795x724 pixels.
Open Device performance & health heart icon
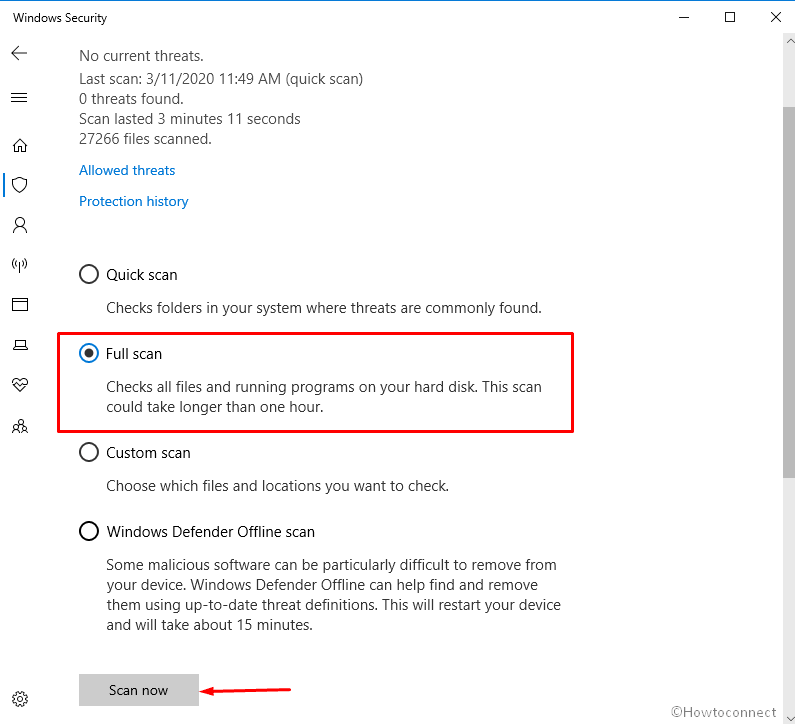(20, 385)
